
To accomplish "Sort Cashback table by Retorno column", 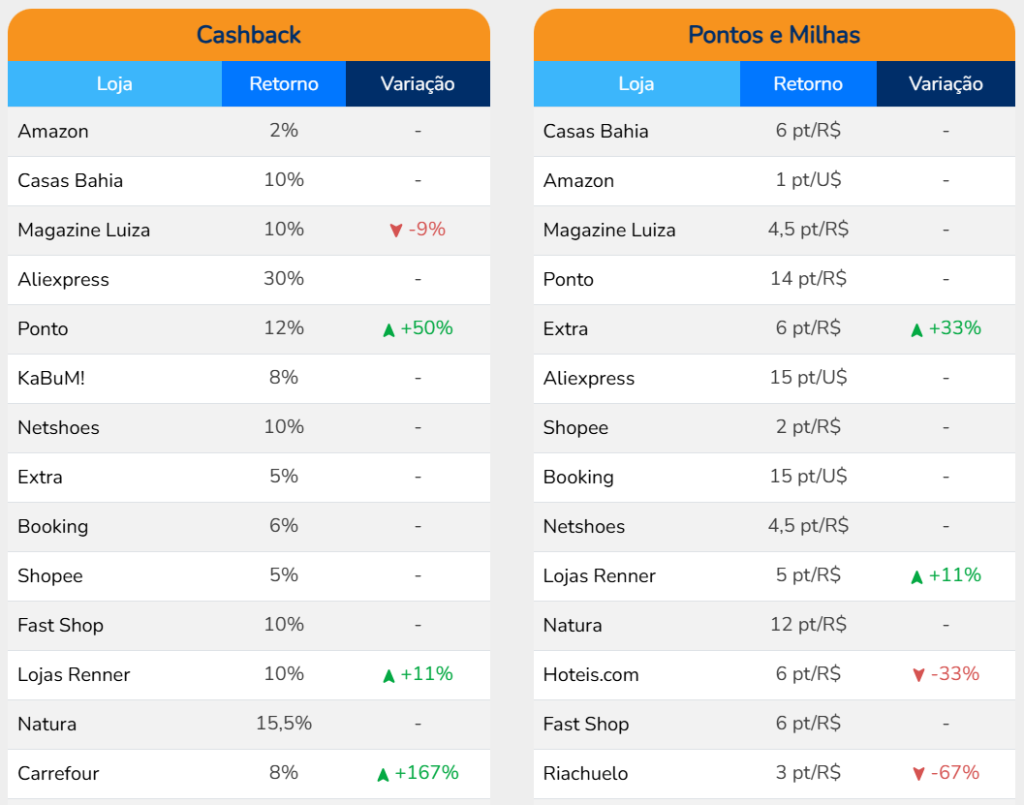I will pyautogui.click(x=284, y=84).
